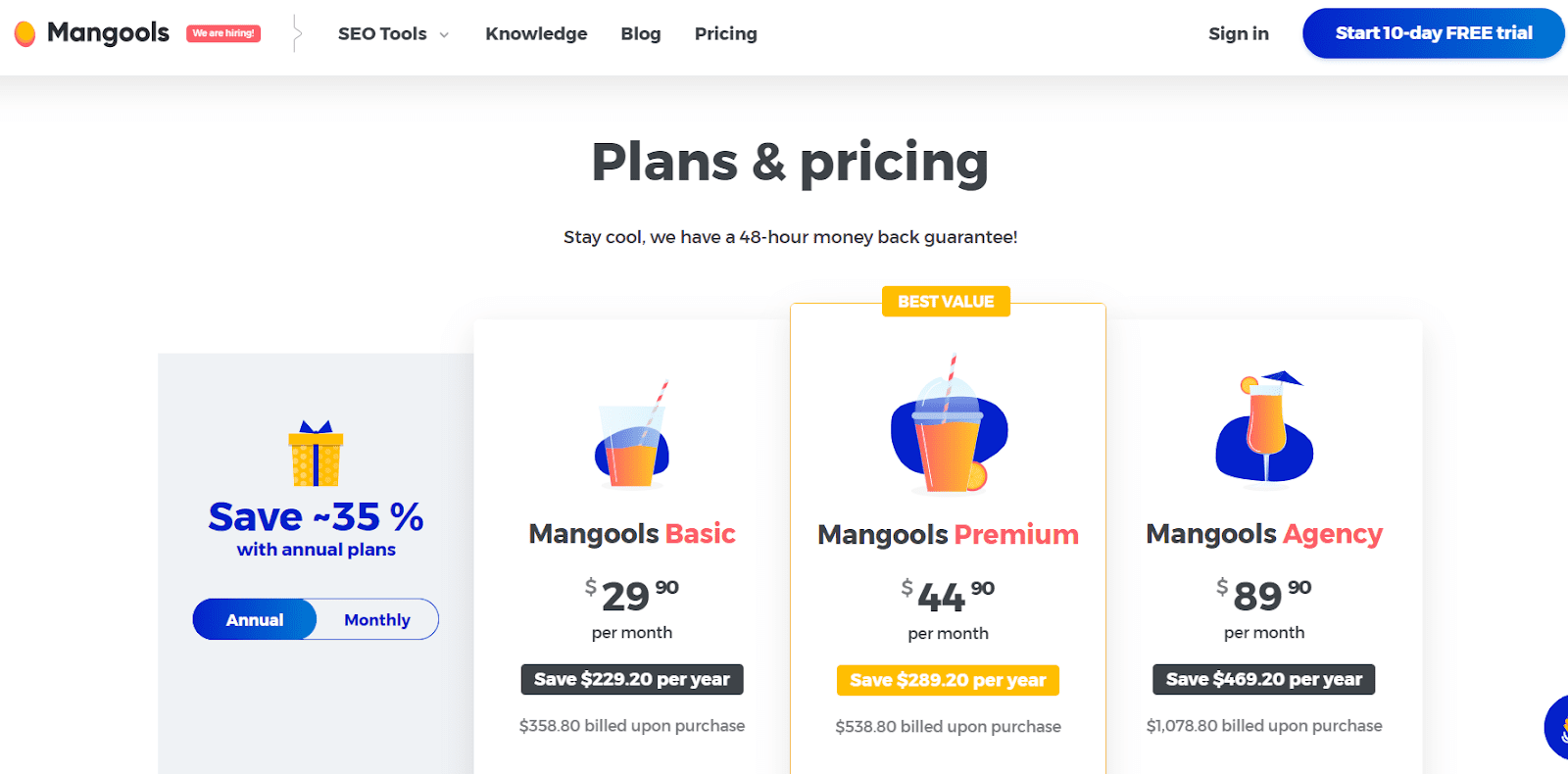Click the gift box icon
The image size is (1568, 774).
(316, 454)
